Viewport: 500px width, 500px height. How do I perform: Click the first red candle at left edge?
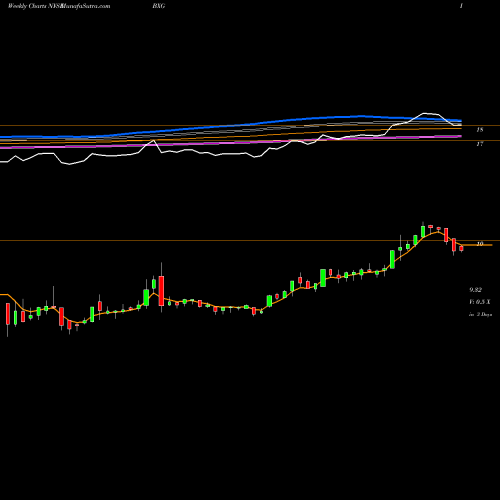point(8,314)
